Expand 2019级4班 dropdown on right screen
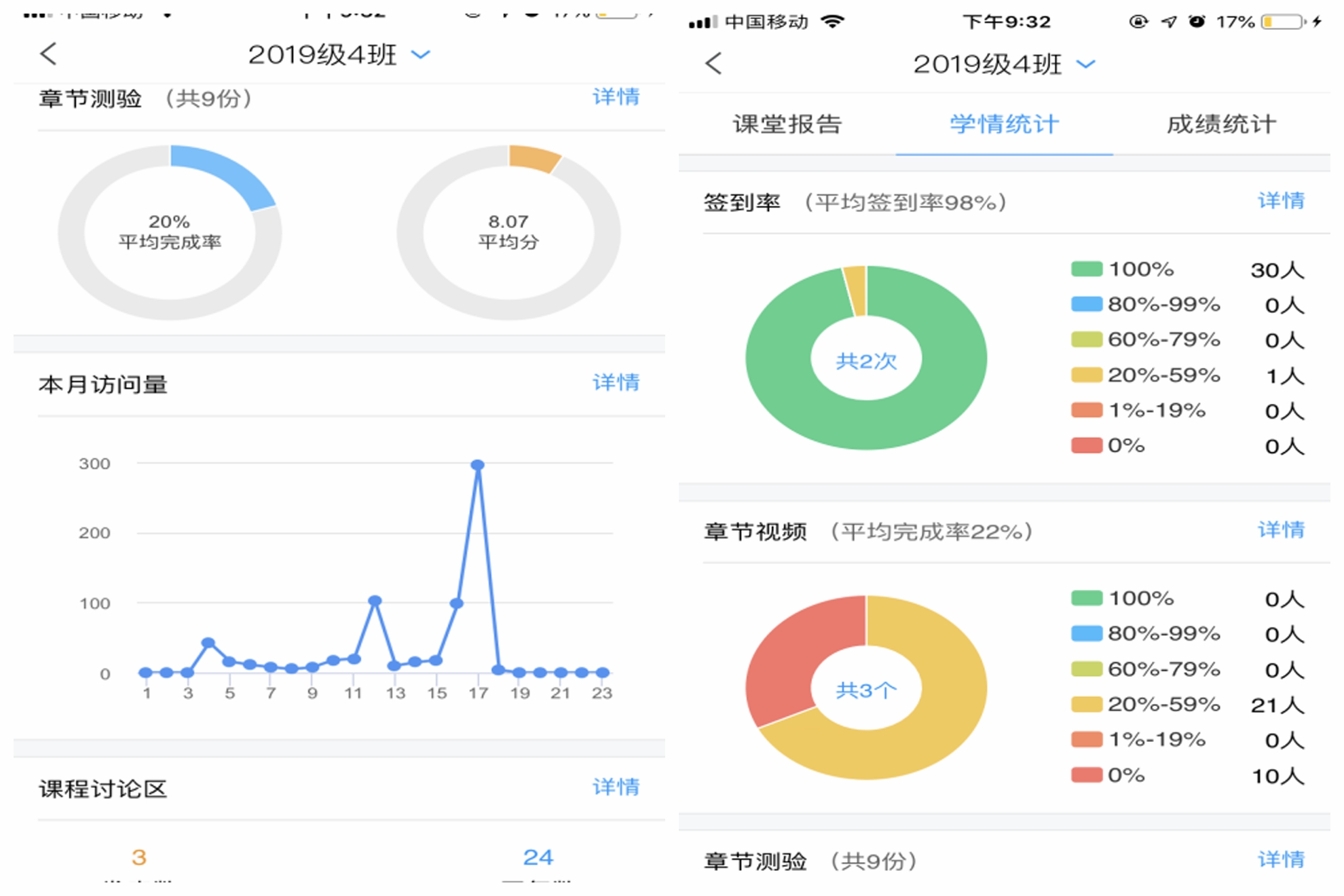1344x896 pixels. 1086,64
